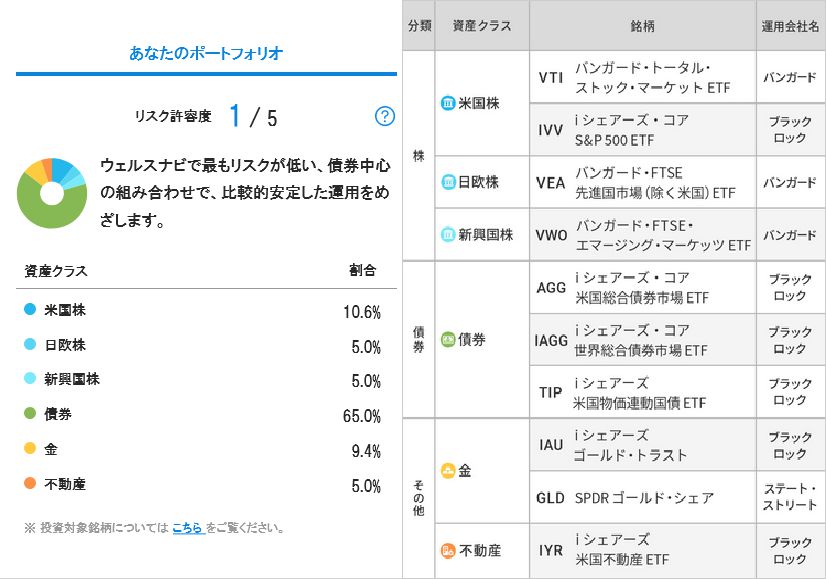This screenshot has width=826, height=579.
Task: Click the orange 不動産 real estate icon
Action: coord(448,550)
